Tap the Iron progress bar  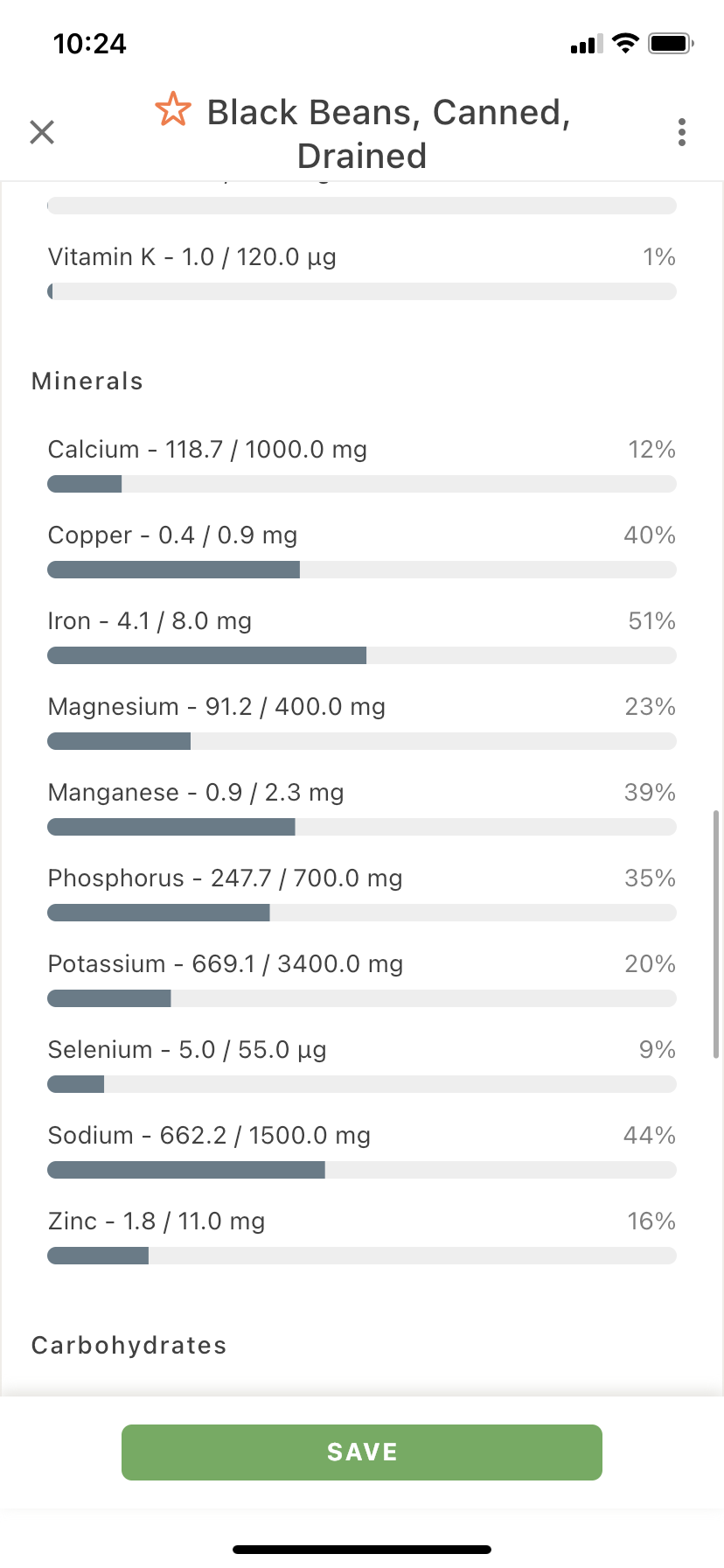point(362,655)
